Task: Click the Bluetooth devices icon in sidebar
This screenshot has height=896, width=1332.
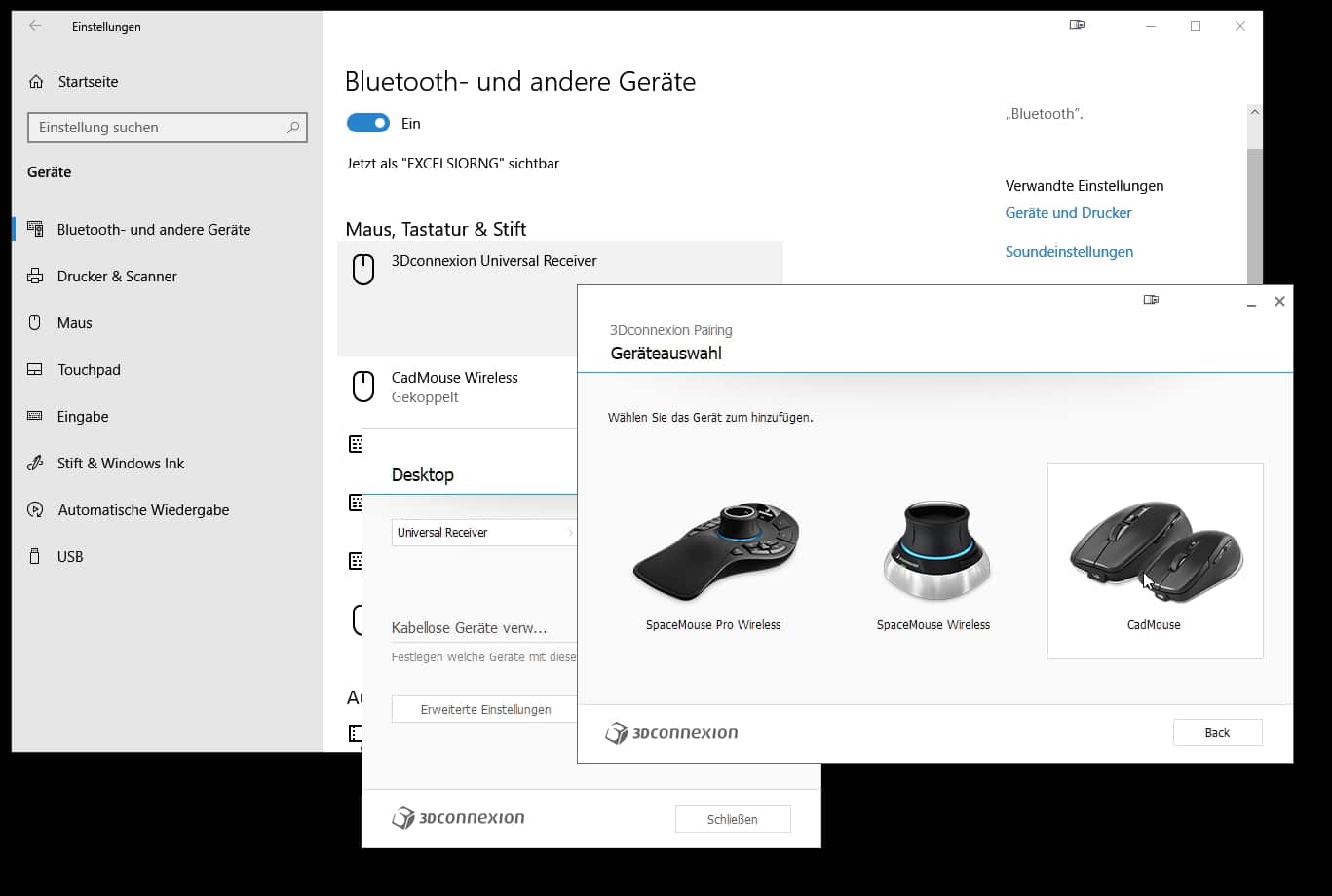Action: click(35, 229)
